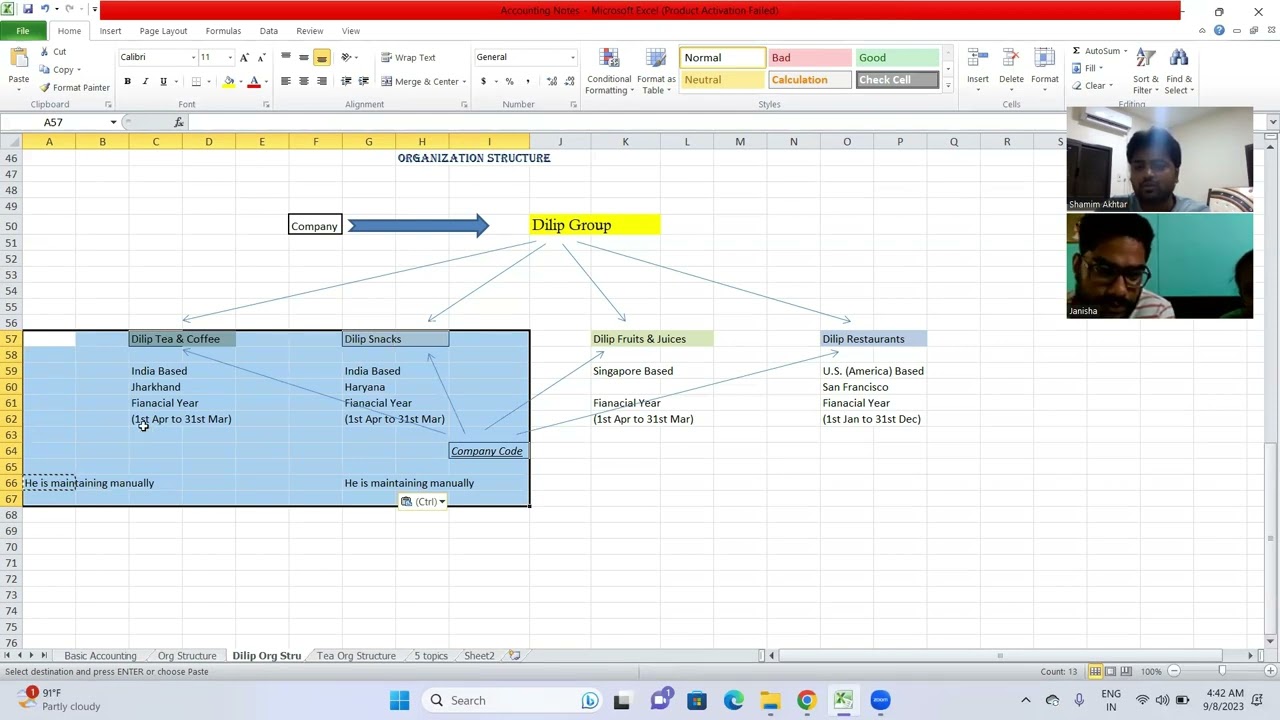Activate the Format Painter brush
This screenshot has height=720, width=1280.
point(74,88)
